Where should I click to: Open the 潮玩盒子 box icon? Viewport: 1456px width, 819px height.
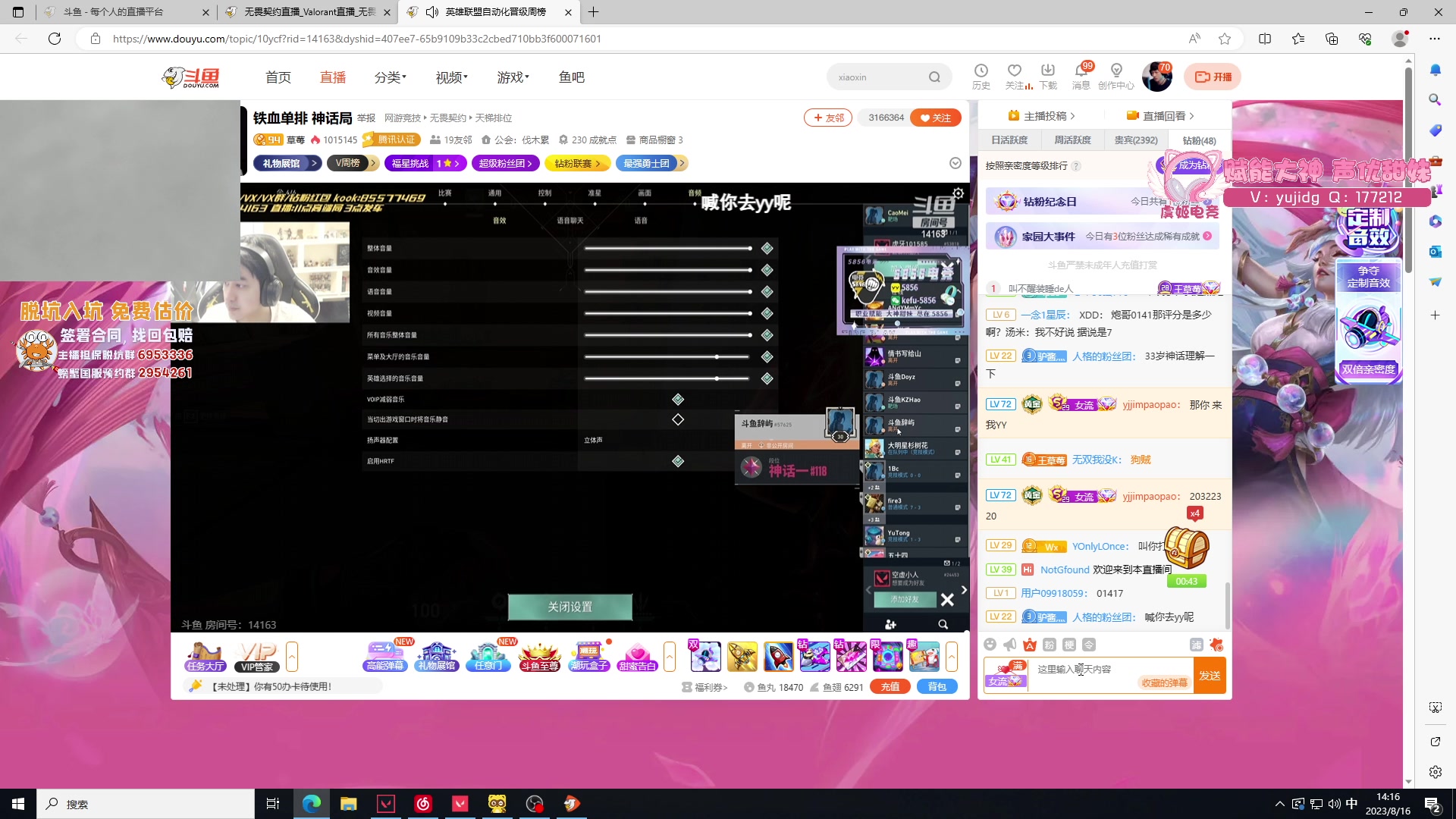click(x=589, y=654)
